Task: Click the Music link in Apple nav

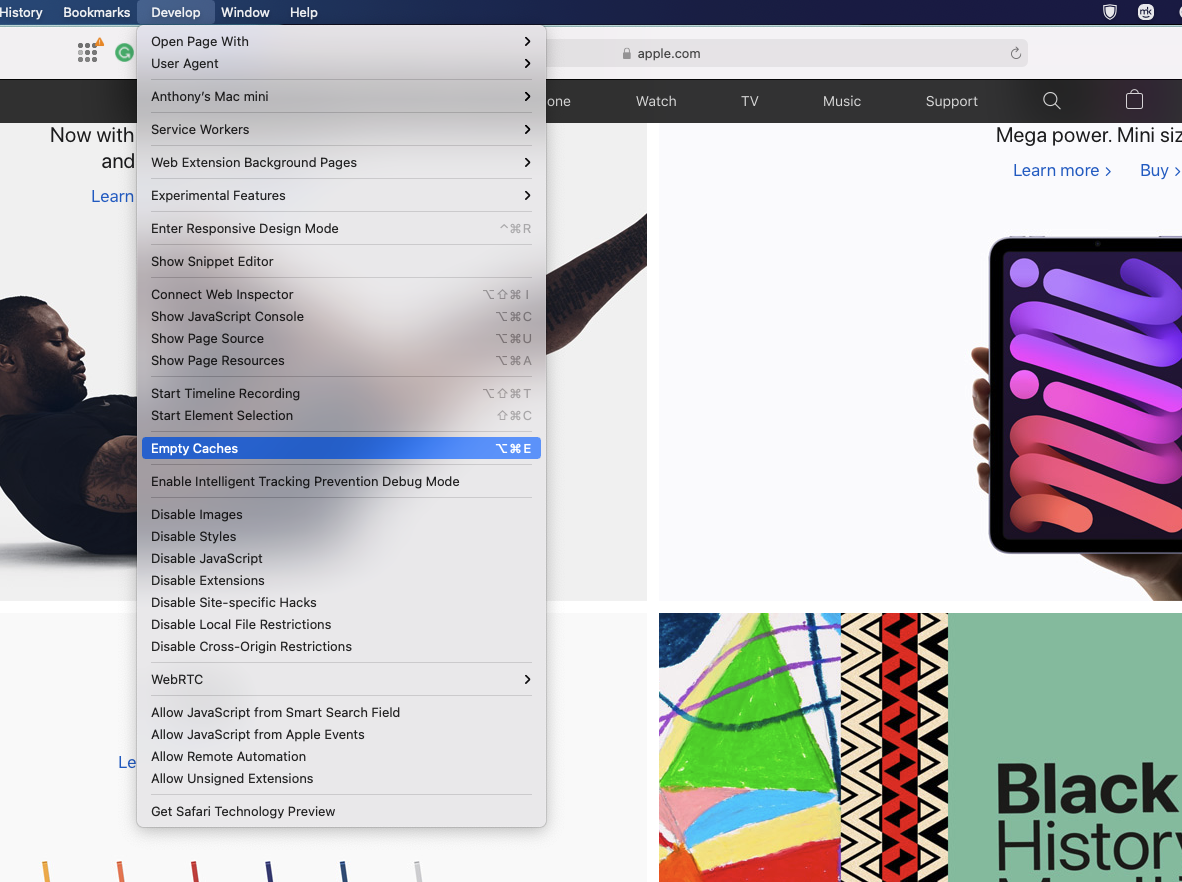Action: (841, 101)
